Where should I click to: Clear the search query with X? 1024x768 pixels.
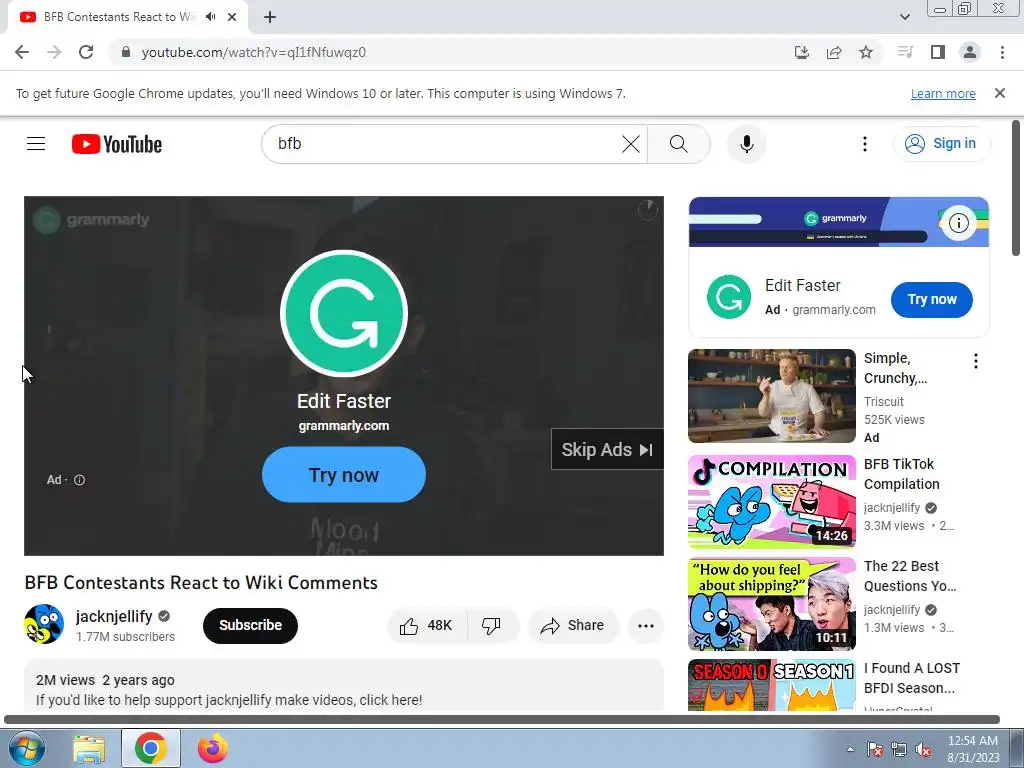tap(631, 144)
